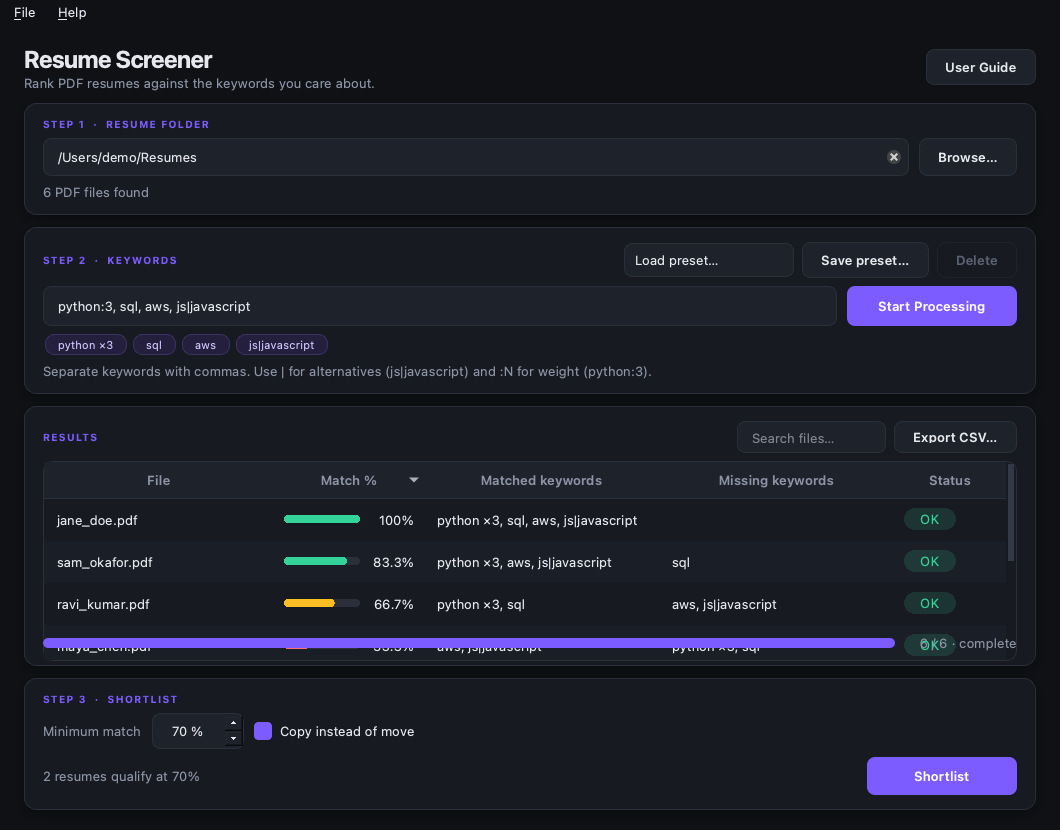This screenshot has width=1060, height=830.
Task: Select ravi_kumar.pdf row
Action: pyautogui.click(x=525, y=604)
